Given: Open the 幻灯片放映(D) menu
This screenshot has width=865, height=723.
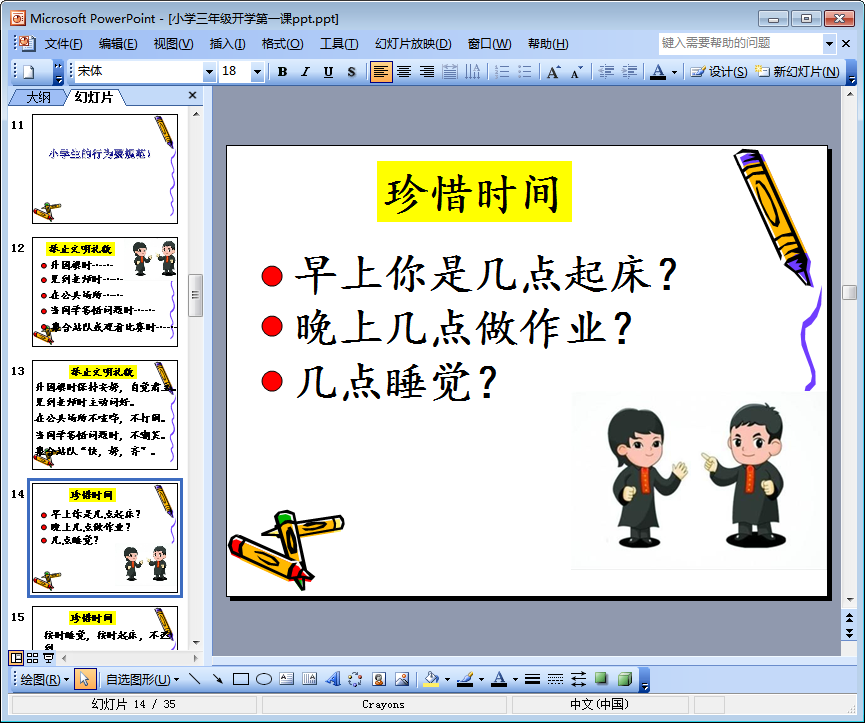Looking at the screenshot, I should pos(413,44).
